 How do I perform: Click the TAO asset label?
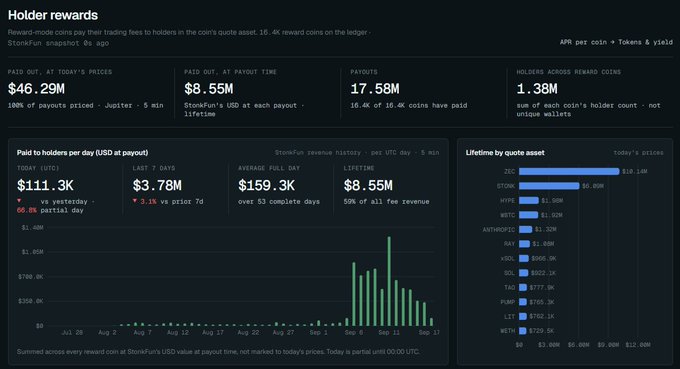click(x=510, y=287)
